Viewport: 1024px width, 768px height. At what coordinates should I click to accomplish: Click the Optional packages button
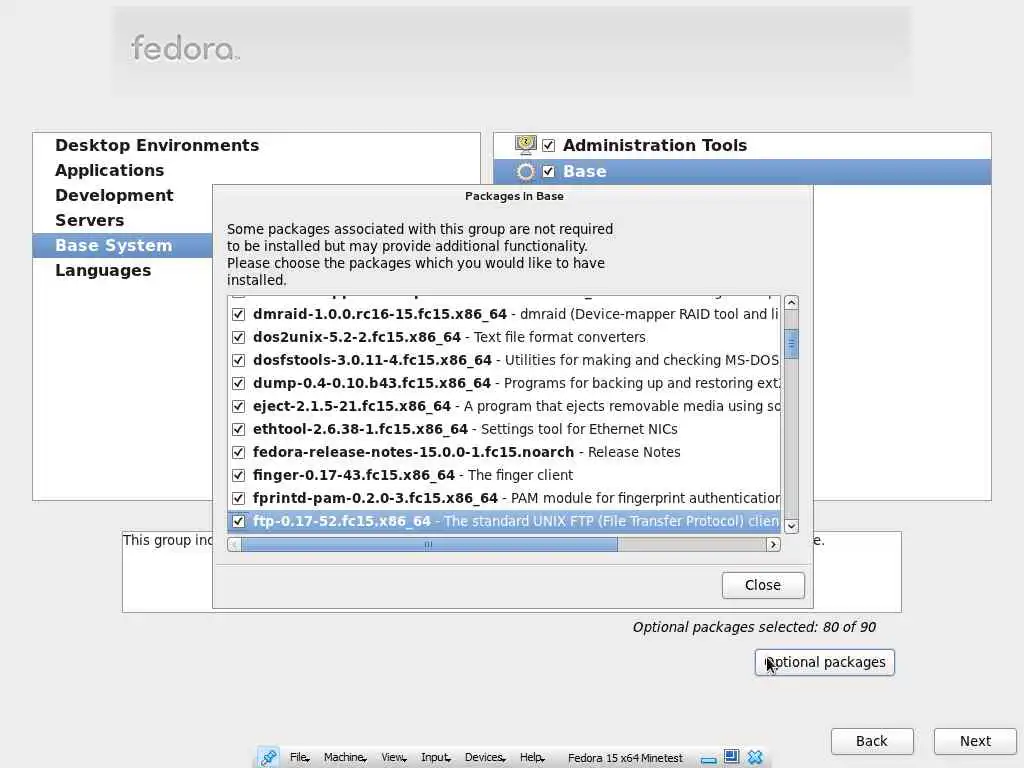point(824,662)
